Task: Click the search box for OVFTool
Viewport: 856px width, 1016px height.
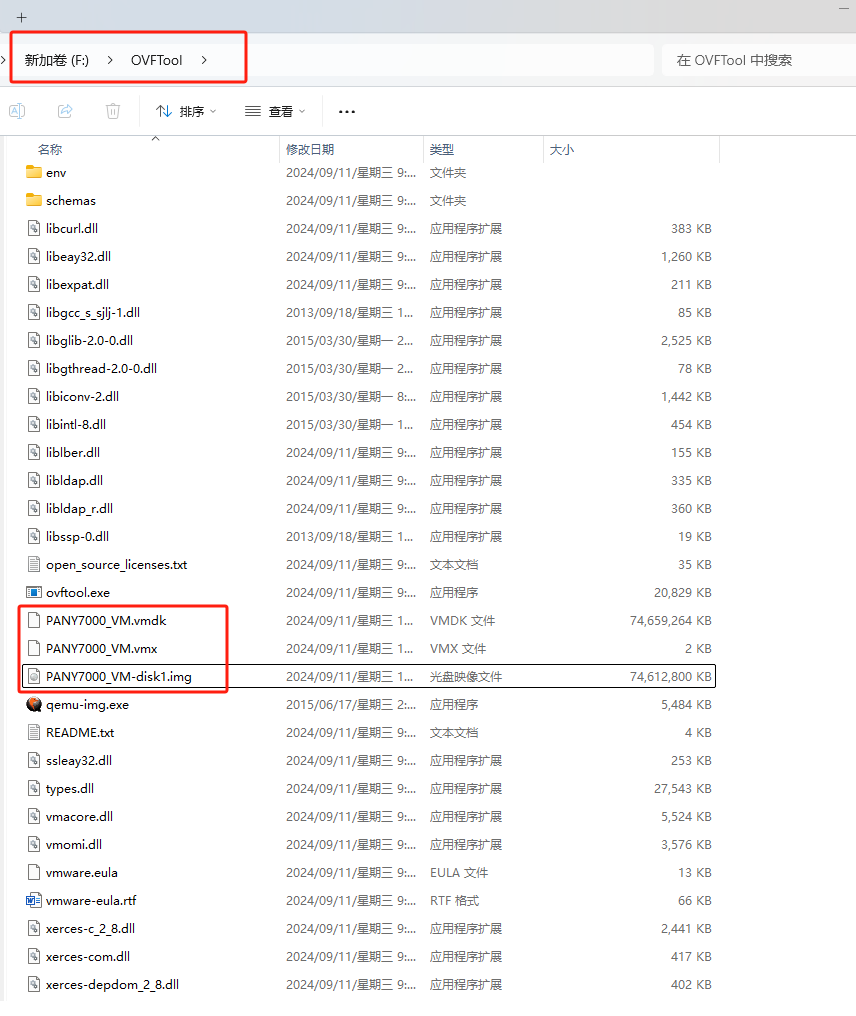Action: pyautogui.click(x=758, y=60)
